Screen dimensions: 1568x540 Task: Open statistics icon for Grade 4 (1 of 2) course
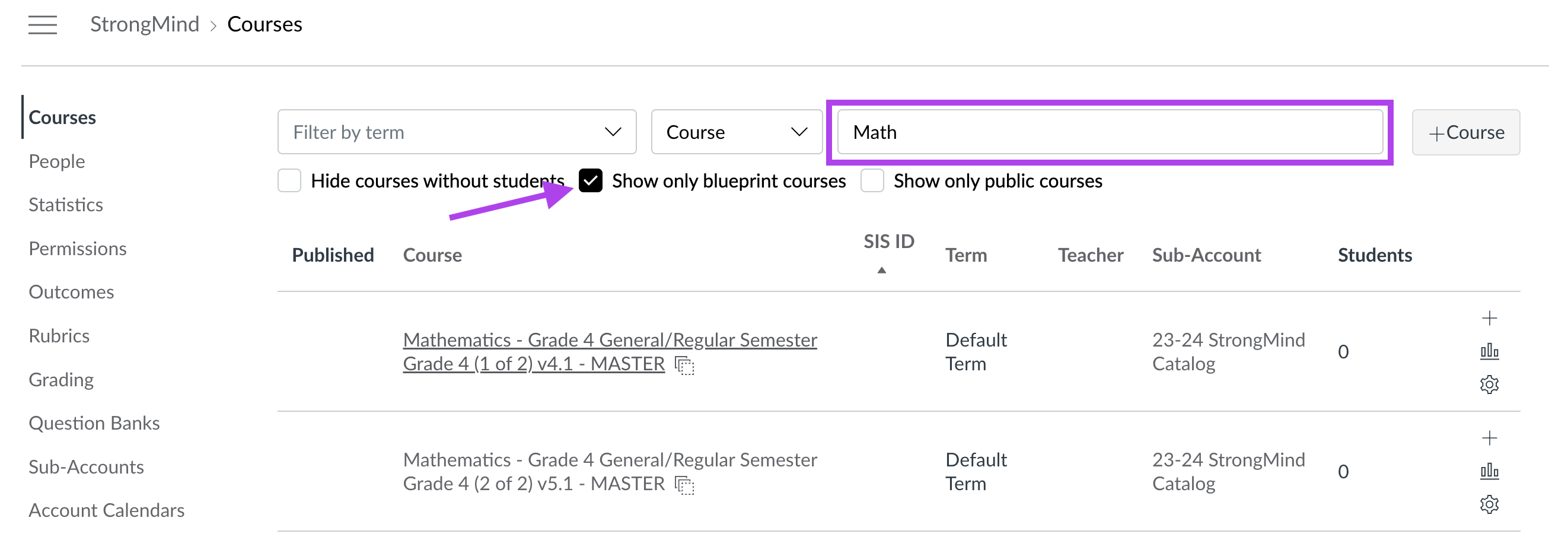[1489, 351]
